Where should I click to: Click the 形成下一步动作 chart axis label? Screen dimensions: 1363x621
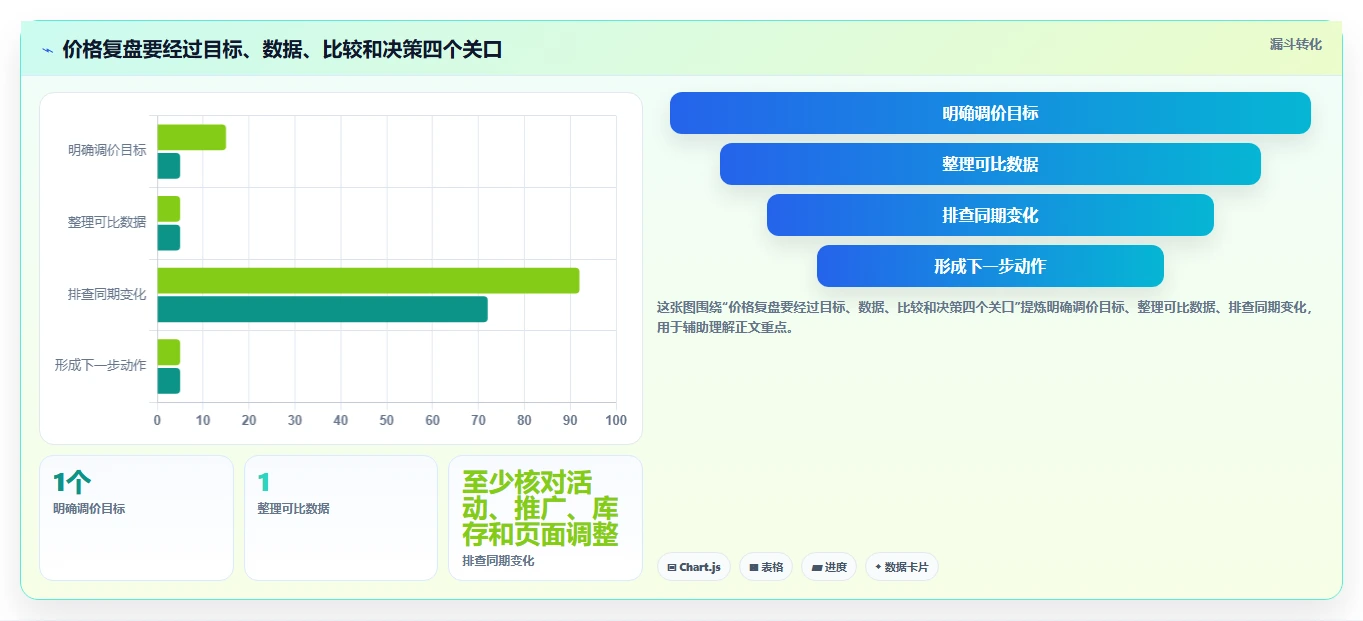click(100, 365)
